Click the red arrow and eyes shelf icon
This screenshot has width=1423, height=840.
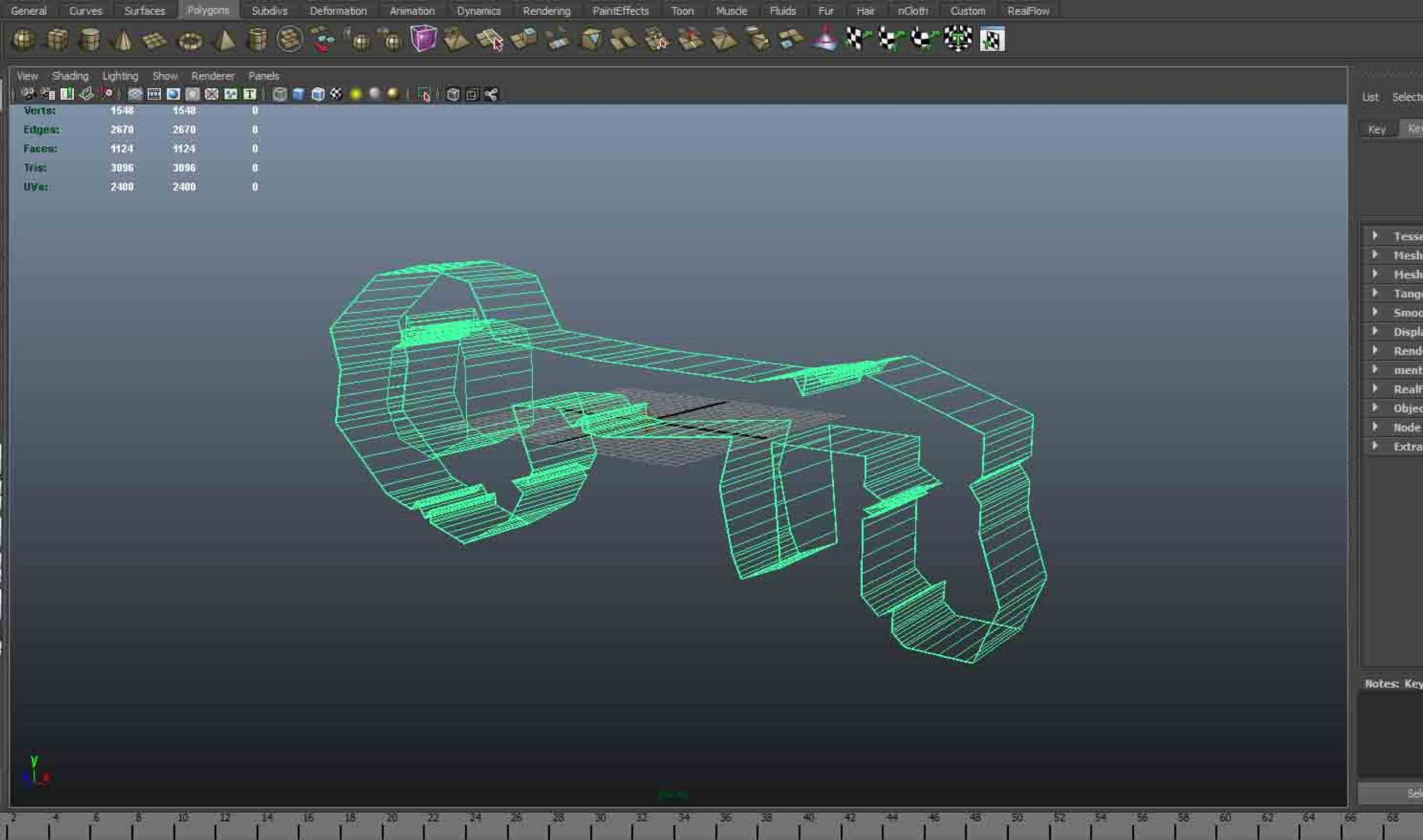[x=323, y=39]
